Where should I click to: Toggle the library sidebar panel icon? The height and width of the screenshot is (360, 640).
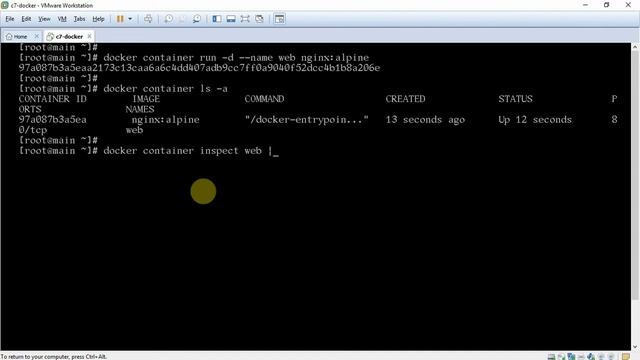click(217, 19)
